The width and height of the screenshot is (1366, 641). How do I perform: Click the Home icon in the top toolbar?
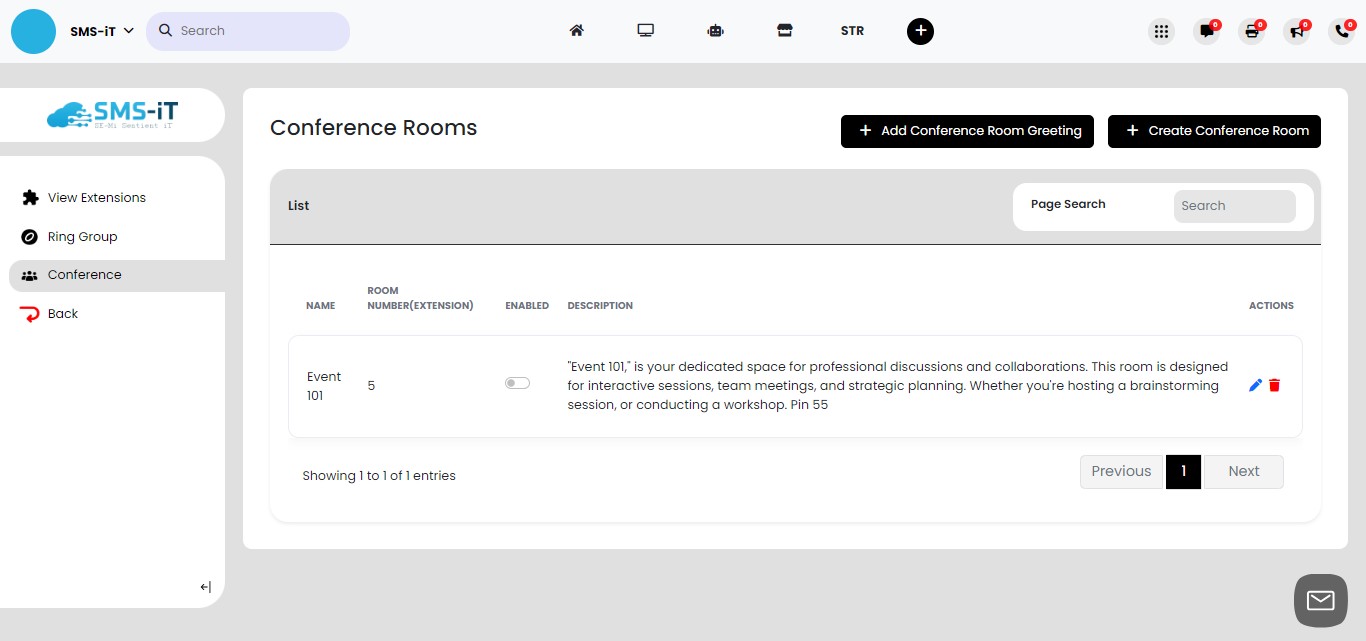click(576, 31)
